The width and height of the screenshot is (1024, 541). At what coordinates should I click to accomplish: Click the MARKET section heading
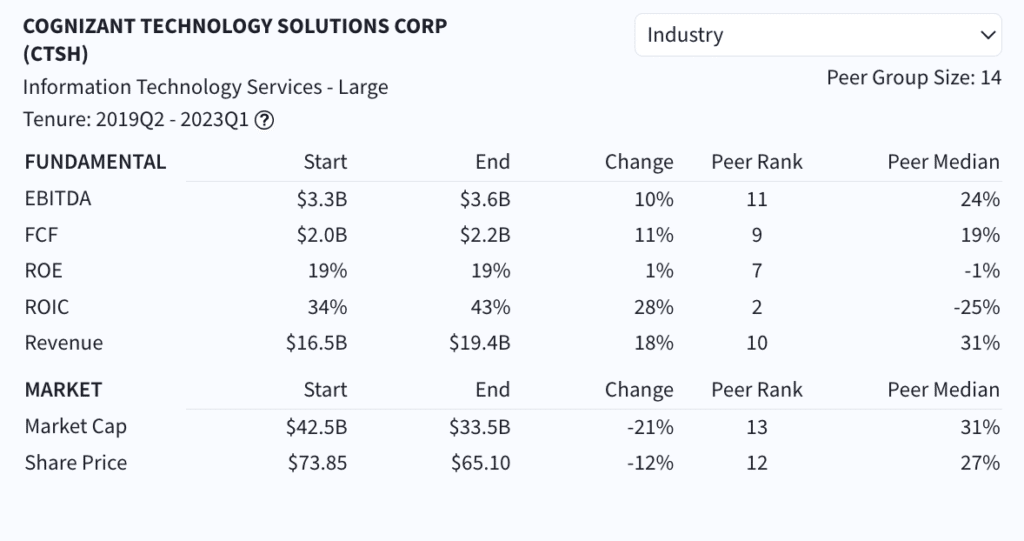63,390
